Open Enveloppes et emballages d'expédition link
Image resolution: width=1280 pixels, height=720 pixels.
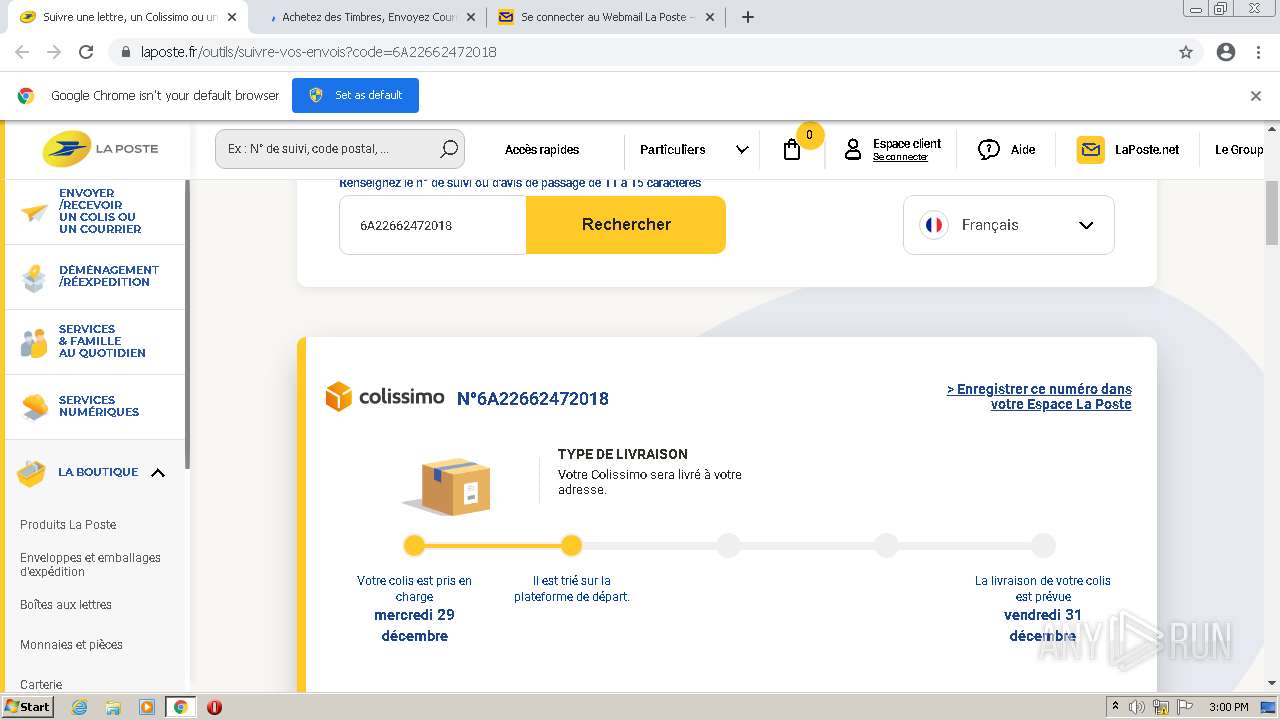(90, 565)
